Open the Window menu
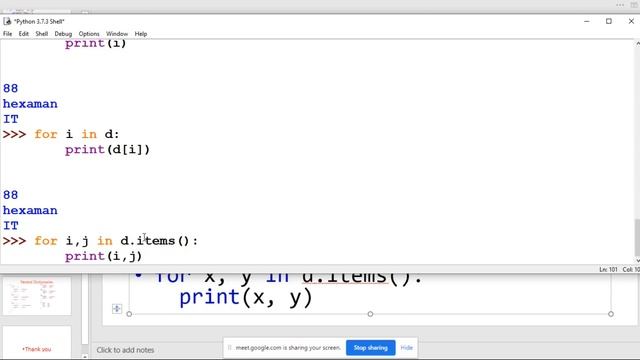 117,34
